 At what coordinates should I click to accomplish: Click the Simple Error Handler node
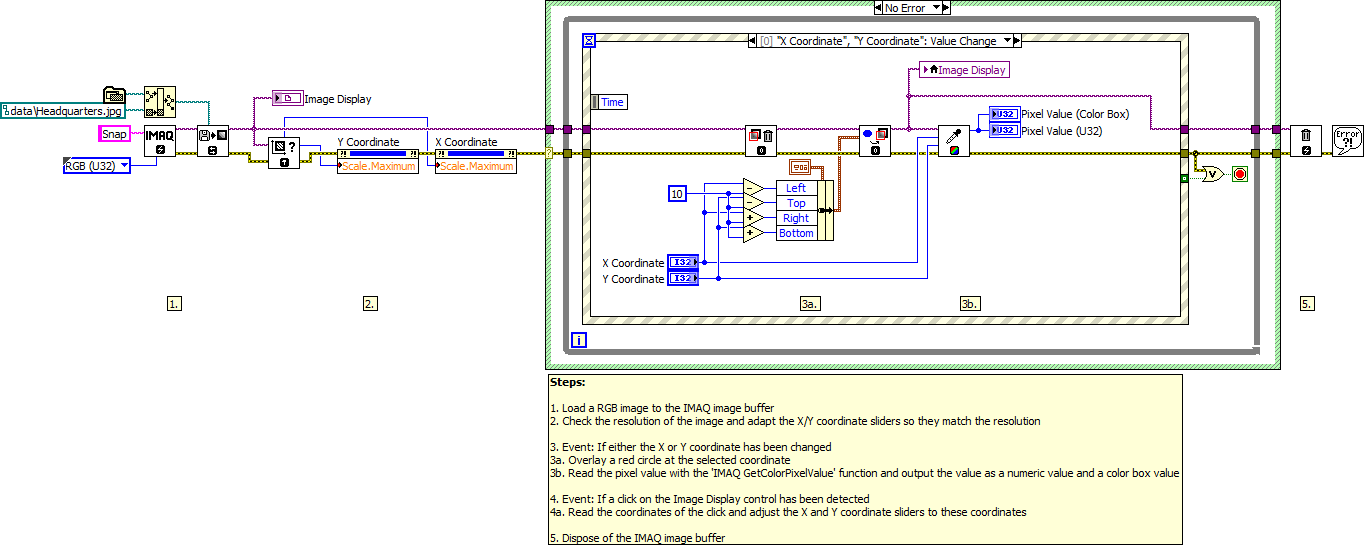(x=1347, y=141)
